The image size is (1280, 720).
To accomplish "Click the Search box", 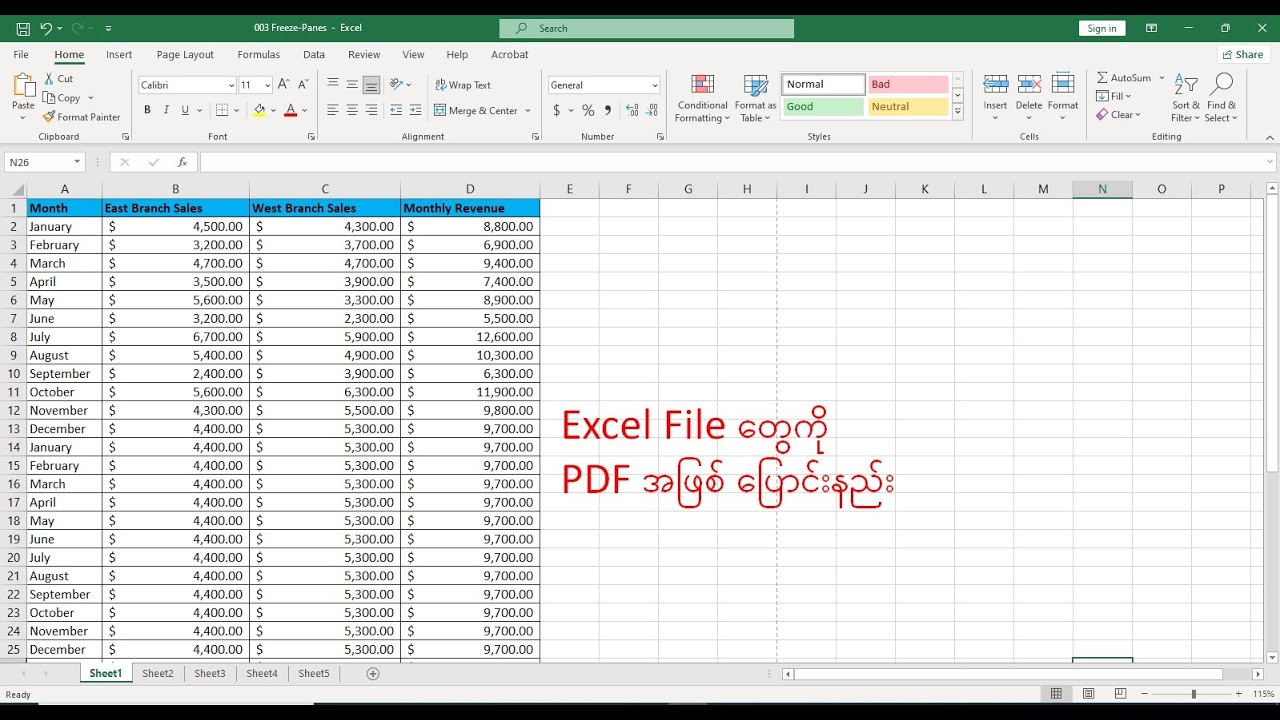I will (x=647, y=28).
